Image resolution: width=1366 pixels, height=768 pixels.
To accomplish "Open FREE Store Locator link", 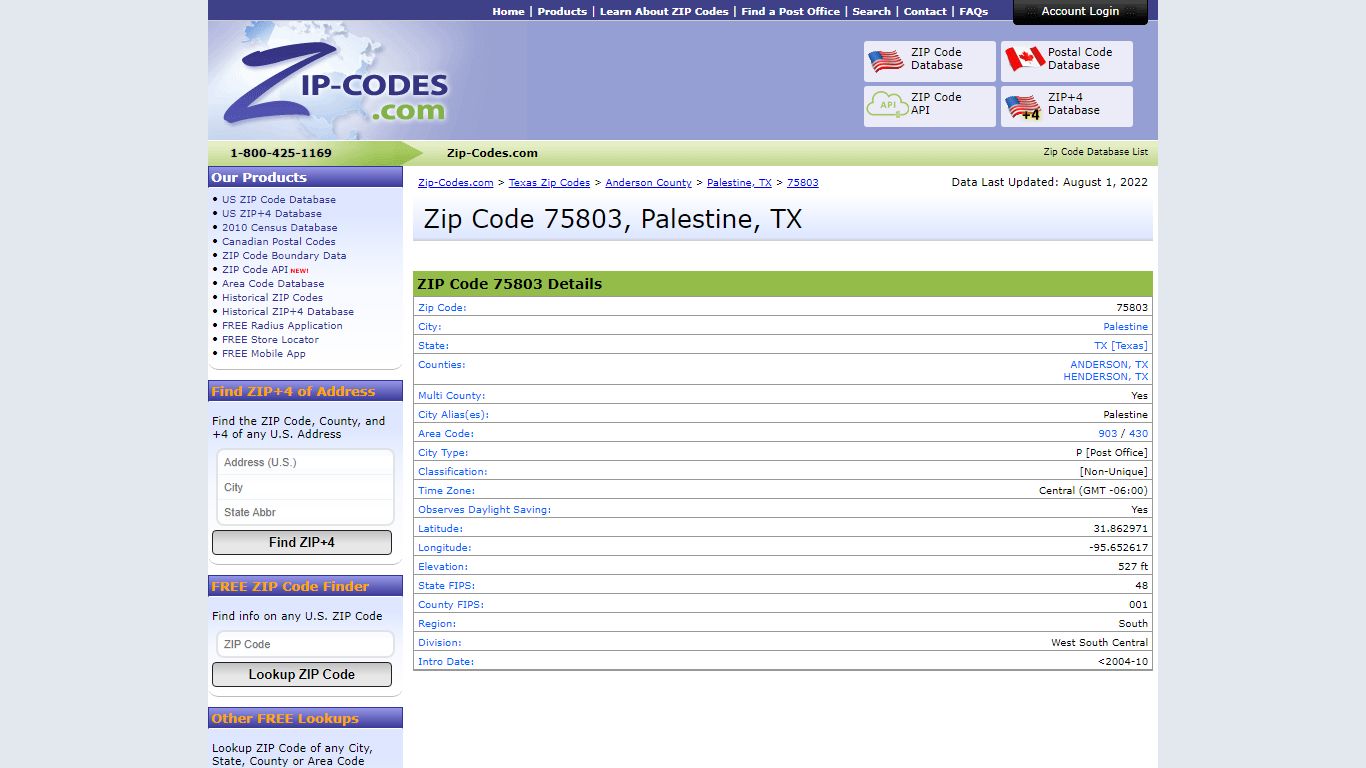I will (x=270, y=340).
